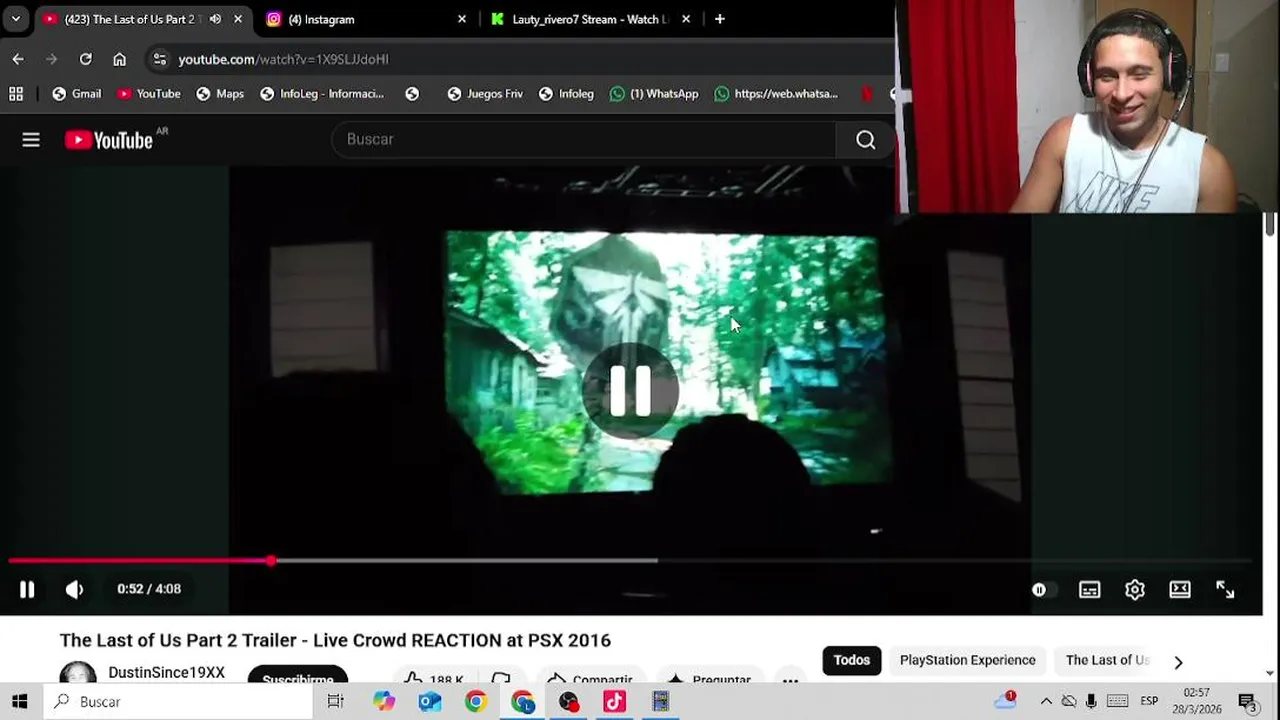Open the Maps bookmark
The height and width of the screenshot is (720, 1280).
pos(220,94)
